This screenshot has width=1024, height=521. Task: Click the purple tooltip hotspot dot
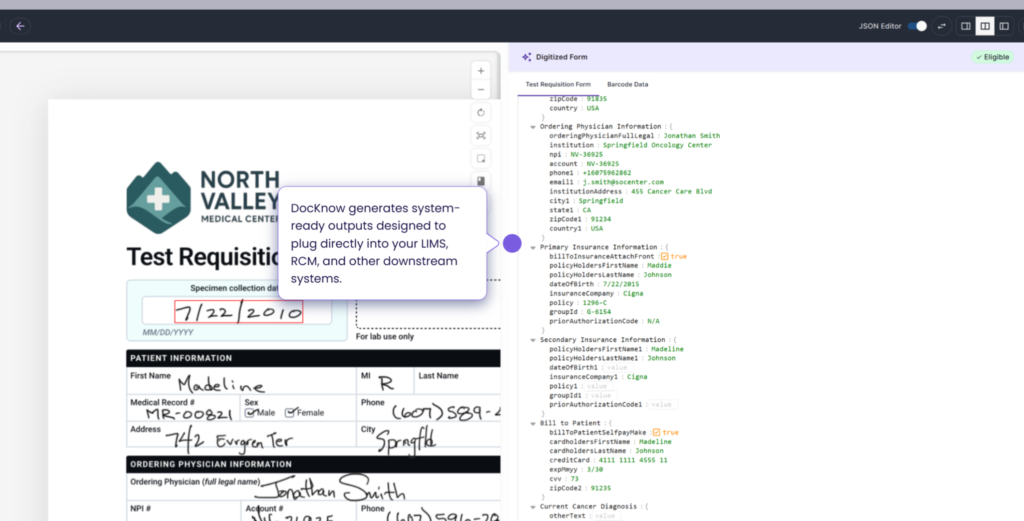tap(512, 243)
